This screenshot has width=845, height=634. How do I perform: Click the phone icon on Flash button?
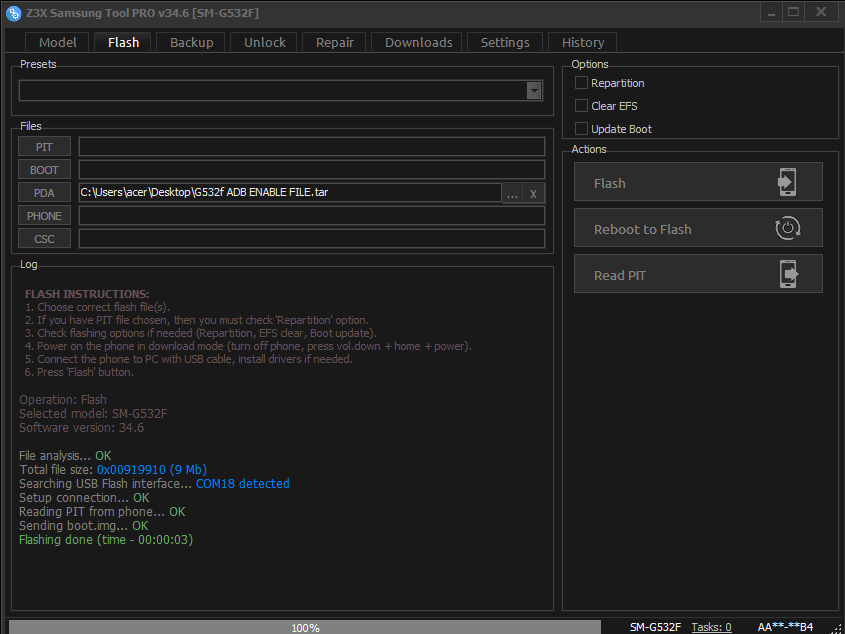(x=787, y=183)
